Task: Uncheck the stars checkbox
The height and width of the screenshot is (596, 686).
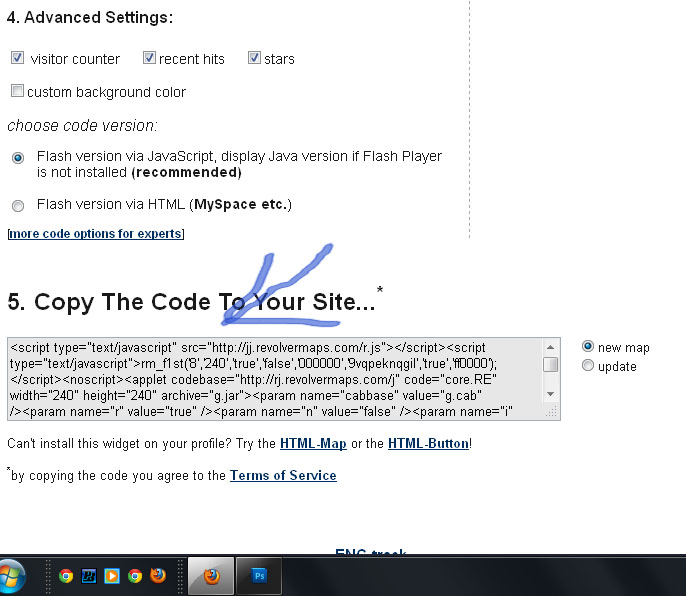Action: coord(254,58)
